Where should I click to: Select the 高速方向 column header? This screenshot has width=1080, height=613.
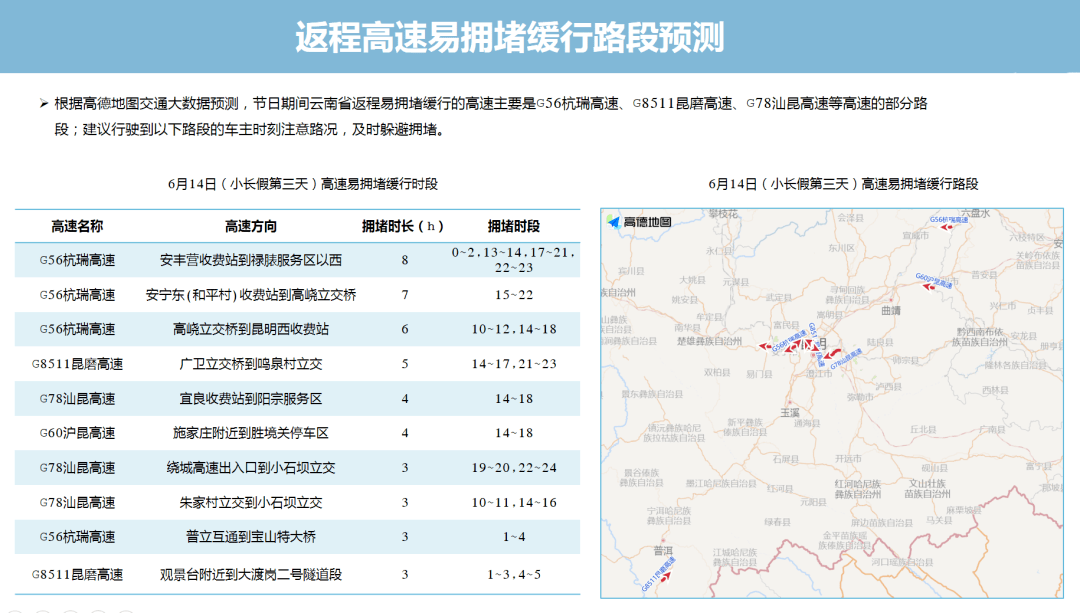250,226
